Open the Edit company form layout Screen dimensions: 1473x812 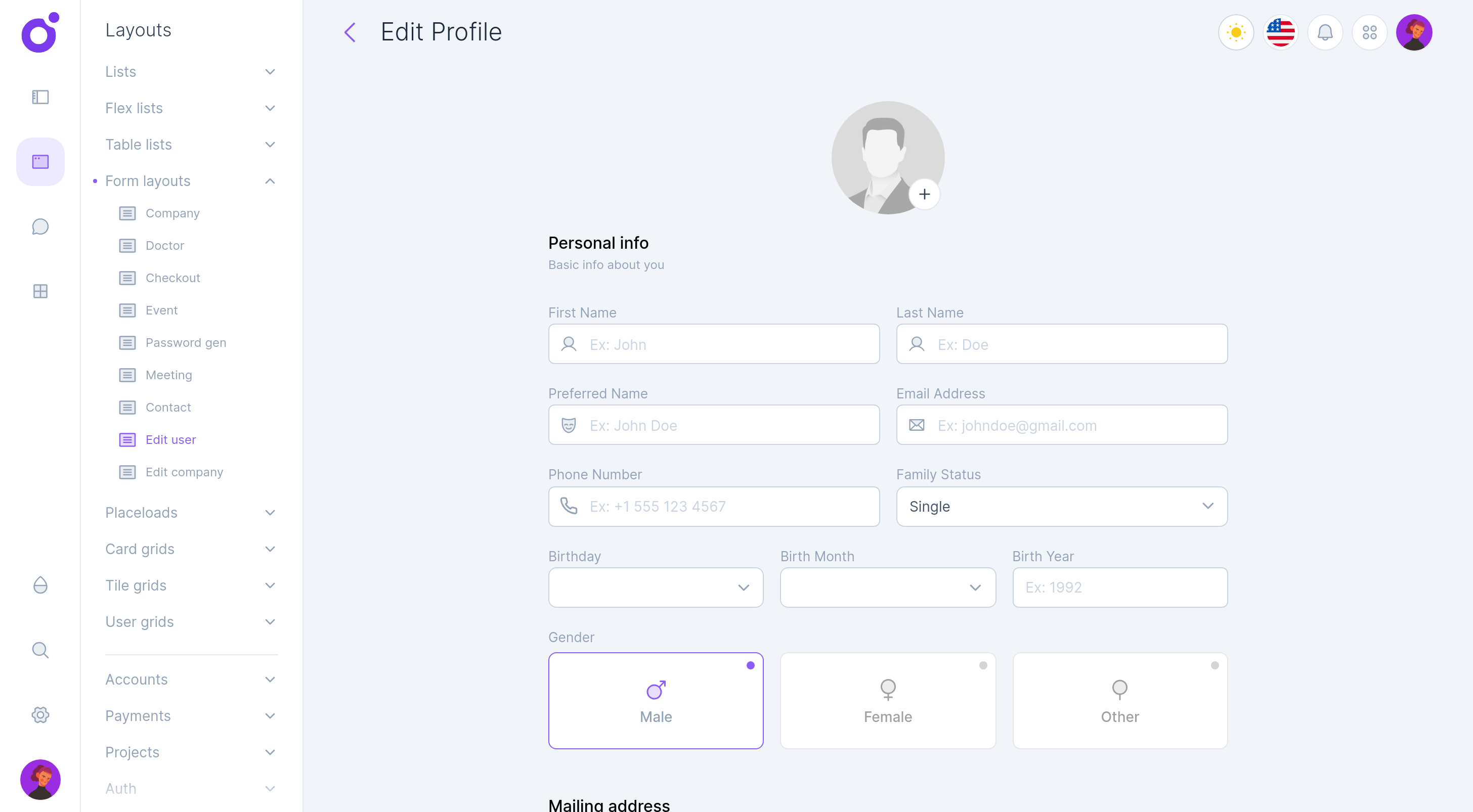184,472
